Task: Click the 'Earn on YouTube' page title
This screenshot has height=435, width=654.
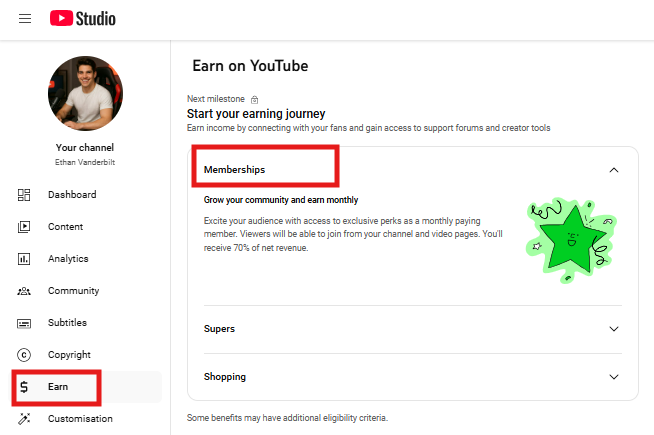Action: (250, 66)
